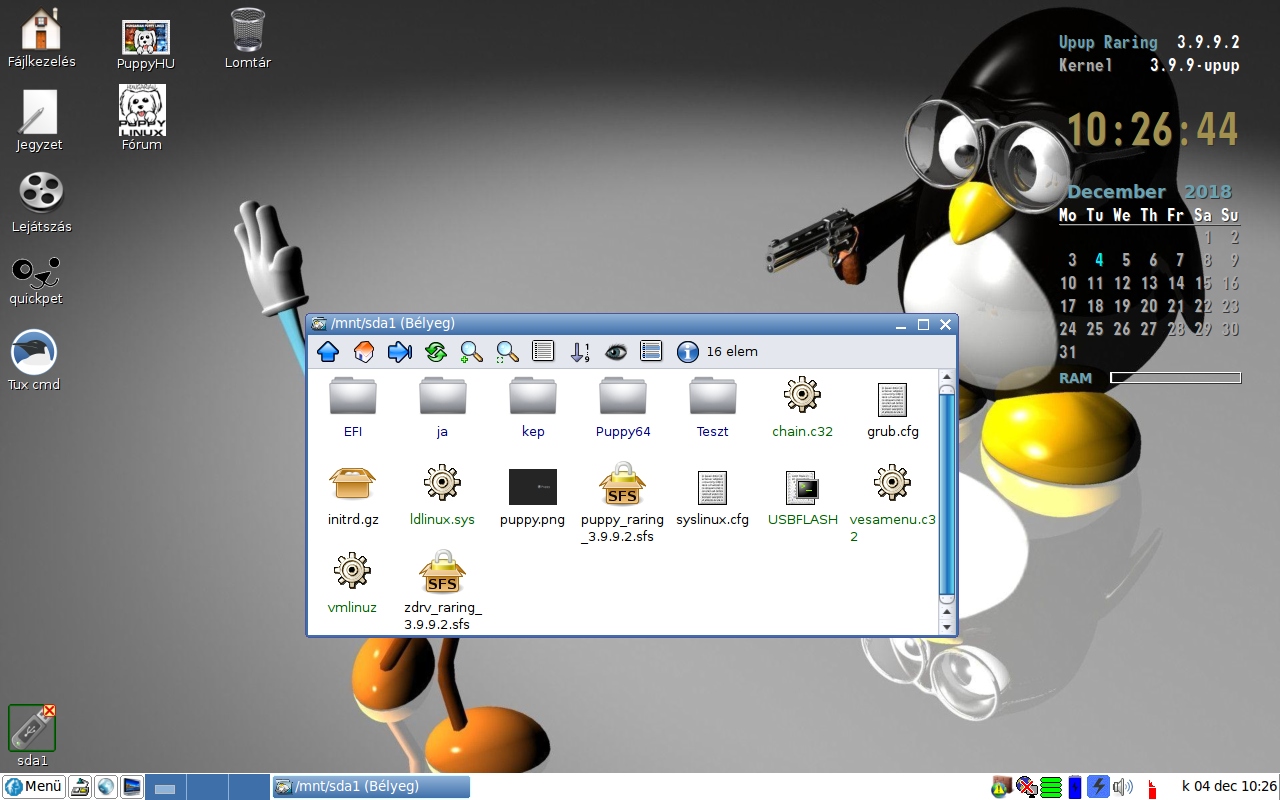Image resolution: width=1280 pixels, height=800 pixels.
Task: Click the green memory stack tray icon
Action: pos(1050,787)
